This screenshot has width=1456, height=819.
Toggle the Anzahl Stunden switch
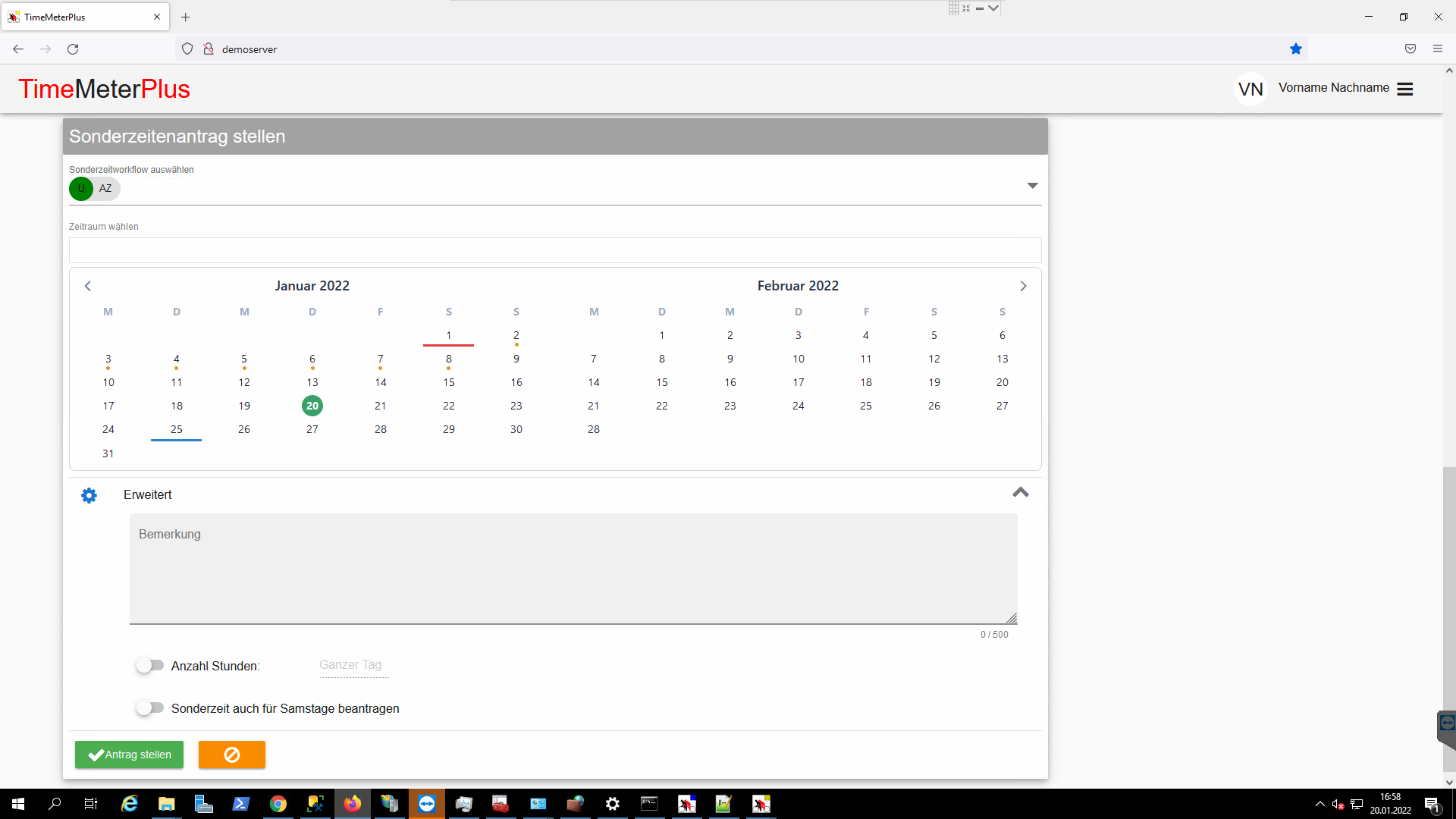[150, 665]
